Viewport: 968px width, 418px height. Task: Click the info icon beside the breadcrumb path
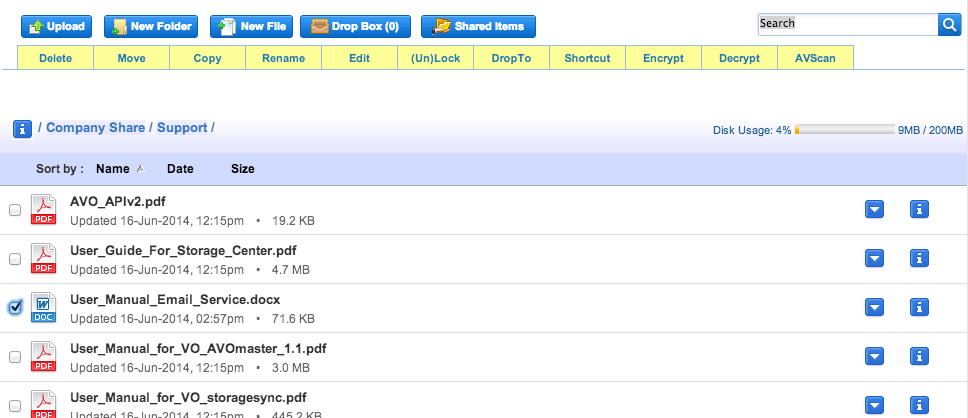[x=22, y=128]
